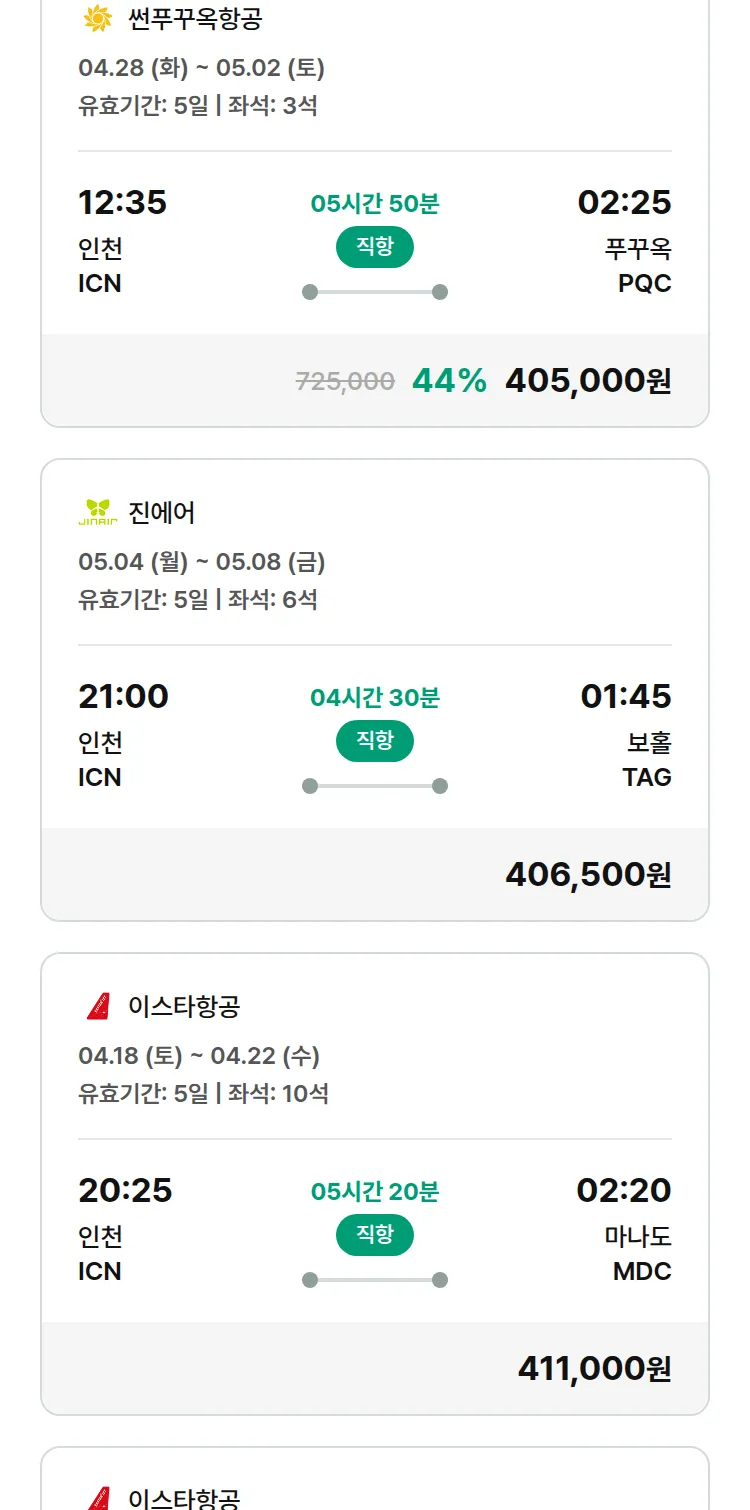Click the route line under 04시간 30분
Viewport: 750px width, 1510px height.
pos(375,786)
